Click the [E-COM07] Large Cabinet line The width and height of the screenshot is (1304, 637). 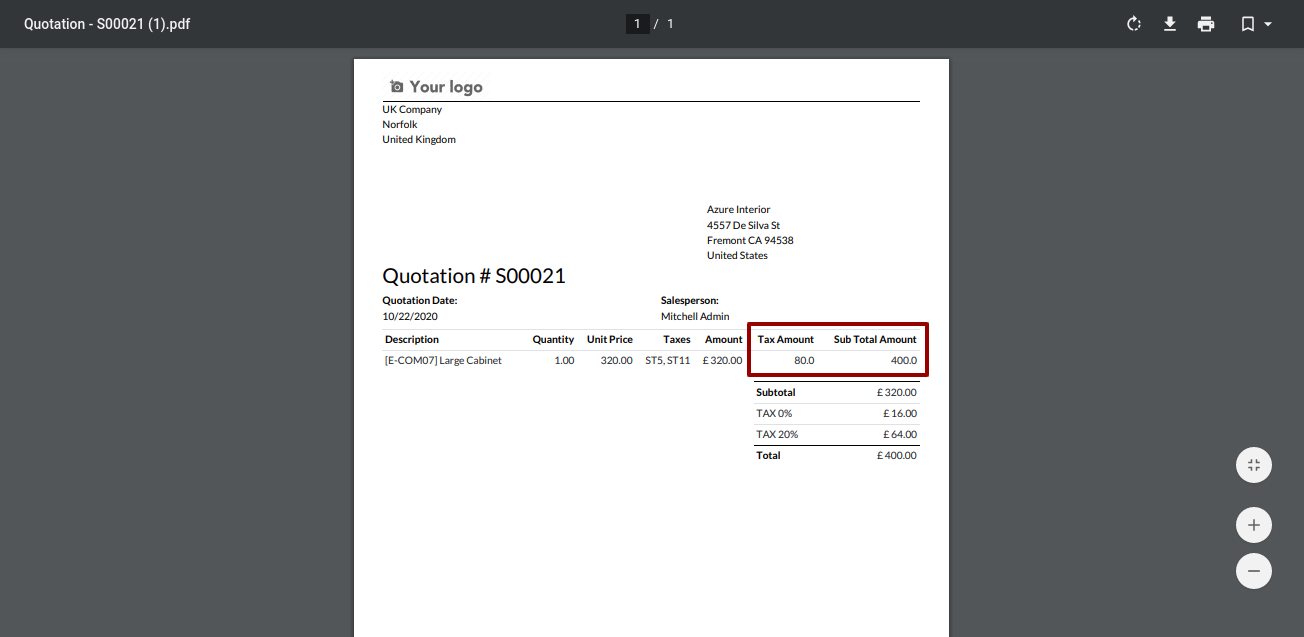443,361
